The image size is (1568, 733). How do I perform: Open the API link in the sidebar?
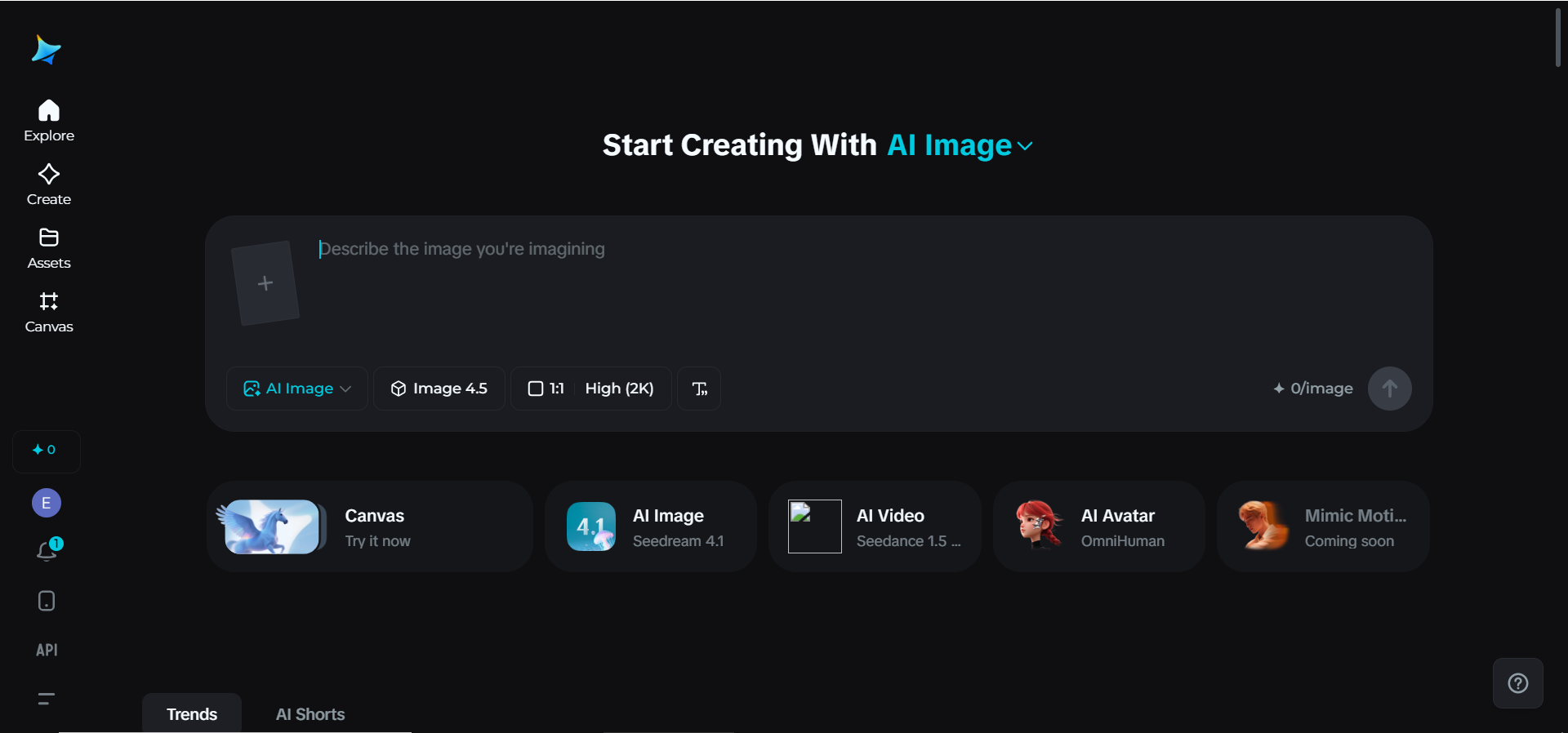[x=47, y=650]
